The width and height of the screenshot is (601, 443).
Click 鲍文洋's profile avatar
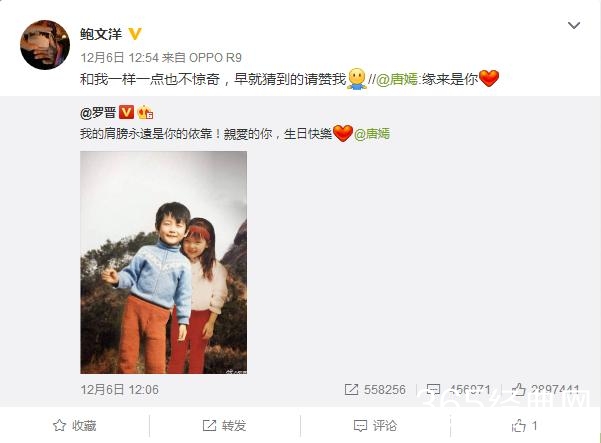[45, 45]
